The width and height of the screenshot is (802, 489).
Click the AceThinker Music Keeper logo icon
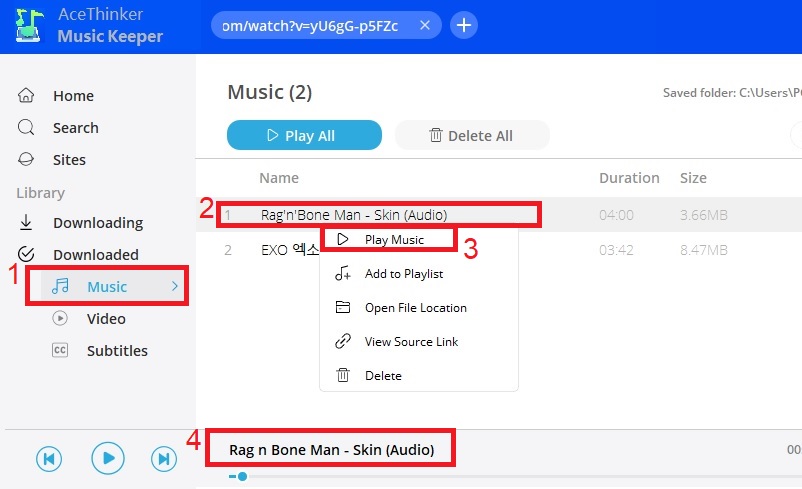point(29,25)
